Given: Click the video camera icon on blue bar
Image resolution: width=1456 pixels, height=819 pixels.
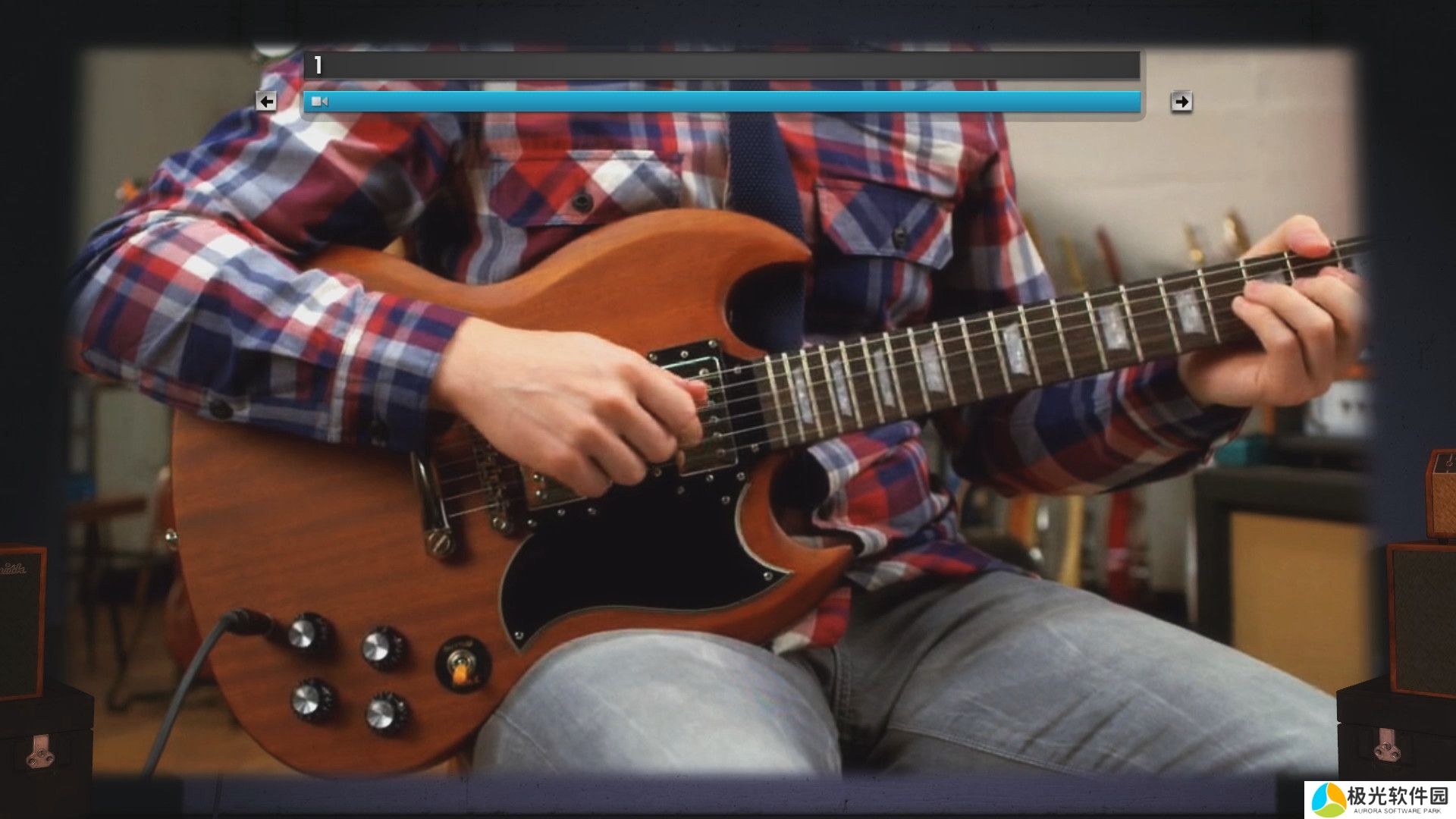Looking at the screenshot, I should (319, 102).
